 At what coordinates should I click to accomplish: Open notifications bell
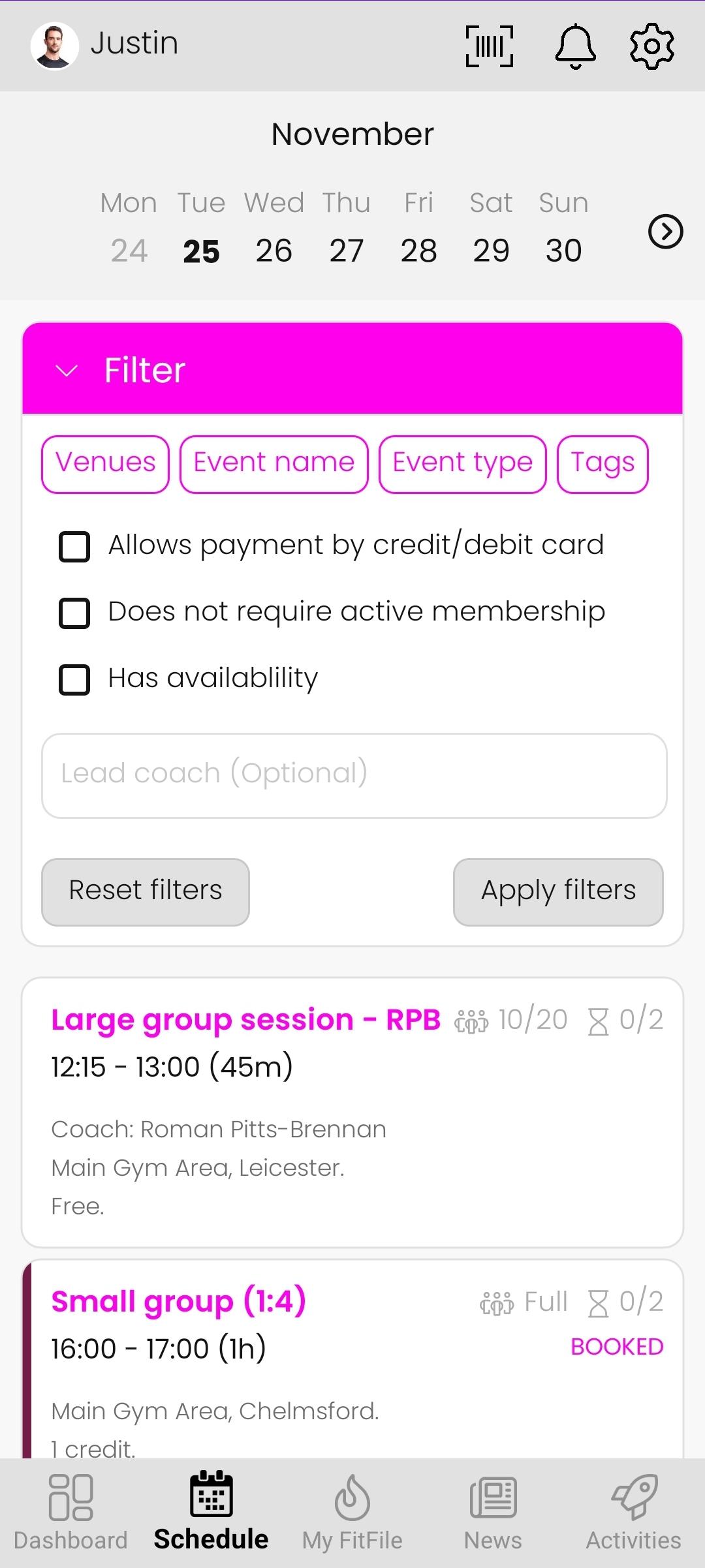click(575, 46)
